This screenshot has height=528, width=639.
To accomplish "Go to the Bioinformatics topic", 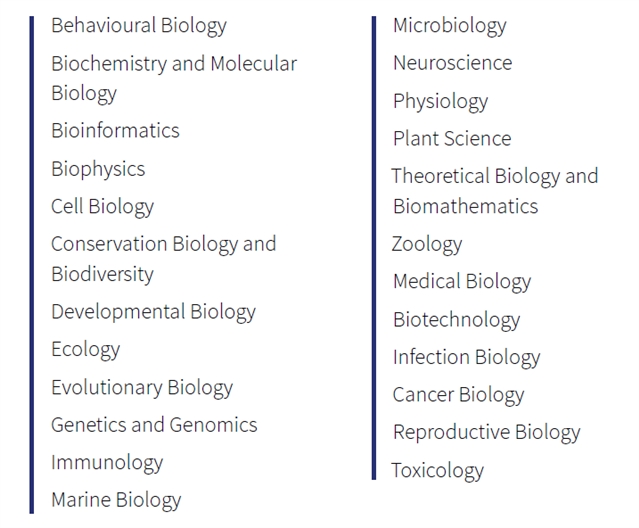I will (x=115, y=131).
